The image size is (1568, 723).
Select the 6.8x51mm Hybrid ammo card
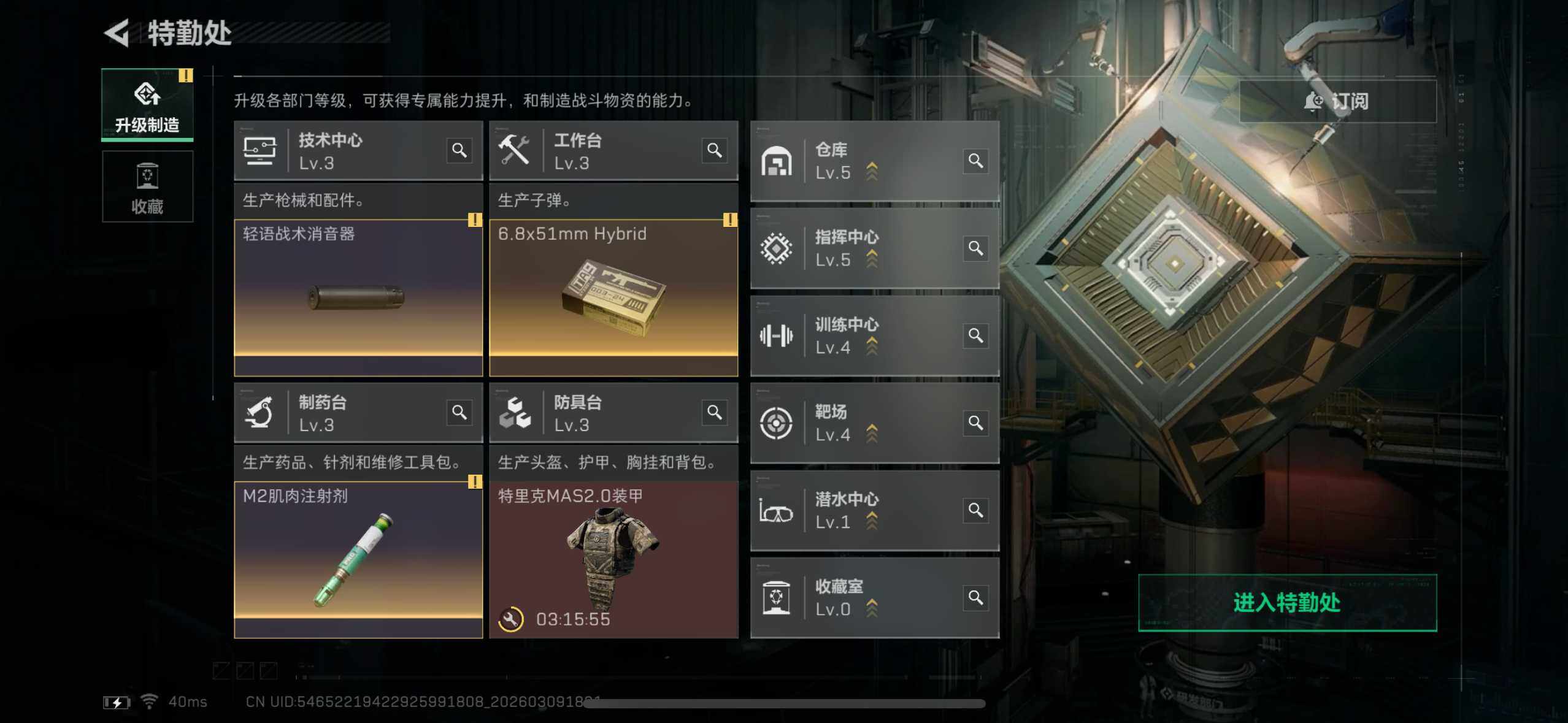pos(613,297)
